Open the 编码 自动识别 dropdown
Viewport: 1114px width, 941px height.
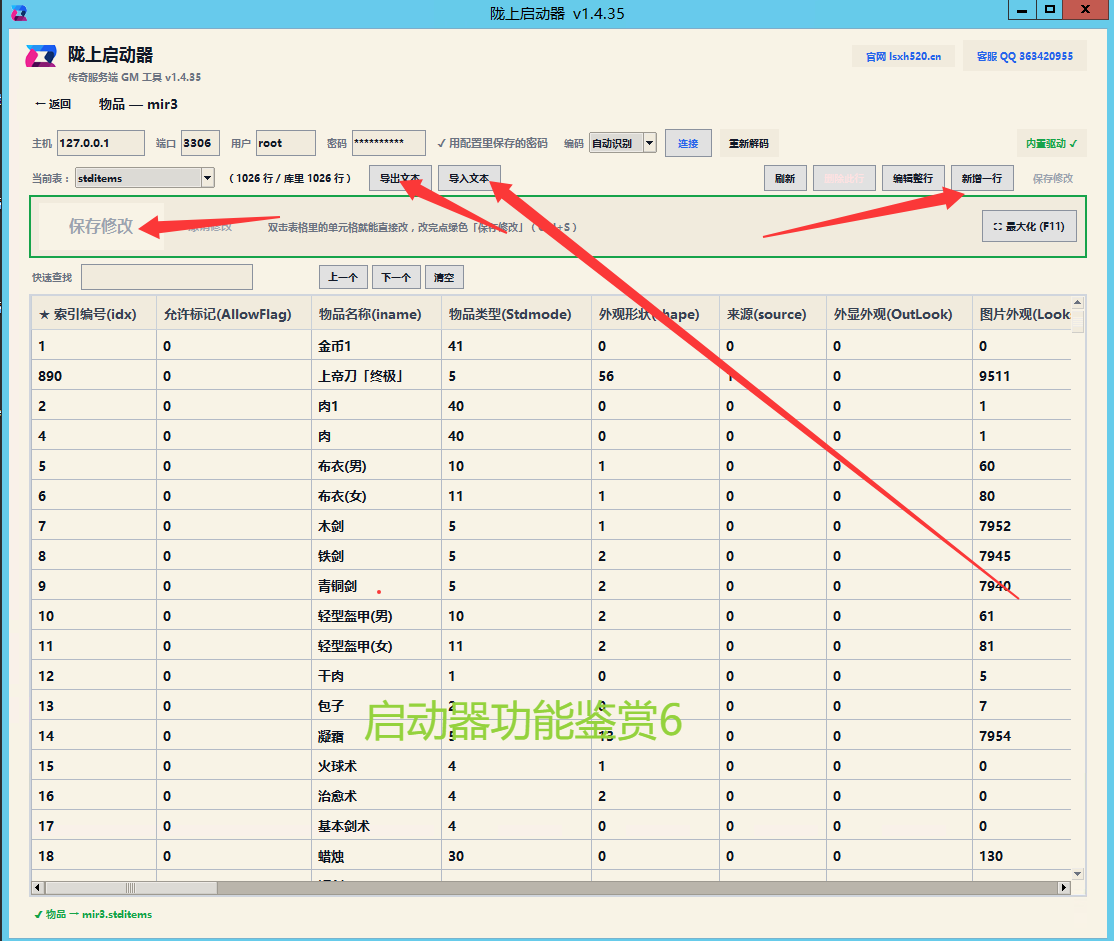622,144
